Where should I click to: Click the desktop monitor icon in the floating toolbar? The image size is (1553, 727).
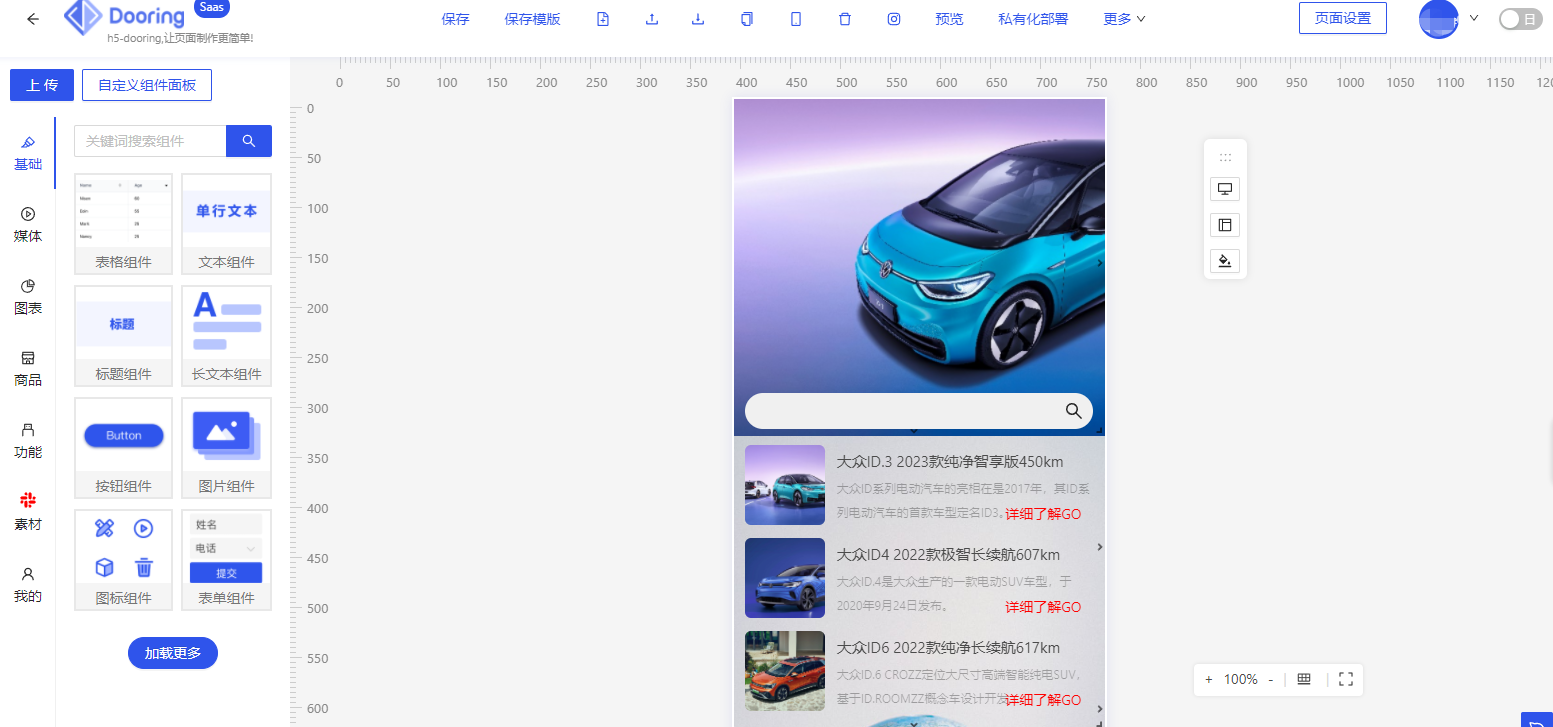1225,189
